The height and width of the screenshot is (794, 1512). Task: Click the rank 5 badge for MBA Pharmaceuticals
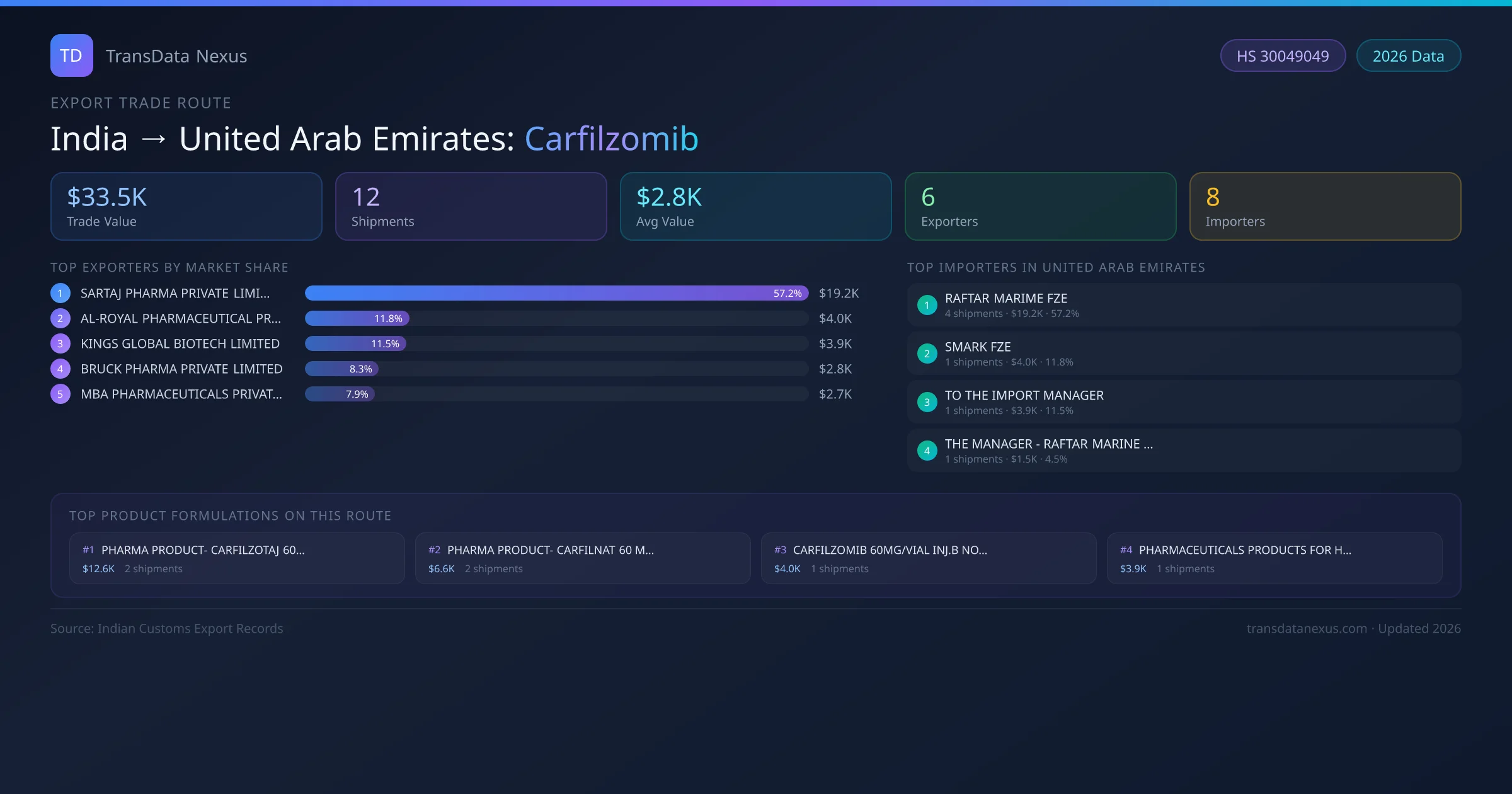(x=60, y=394)
